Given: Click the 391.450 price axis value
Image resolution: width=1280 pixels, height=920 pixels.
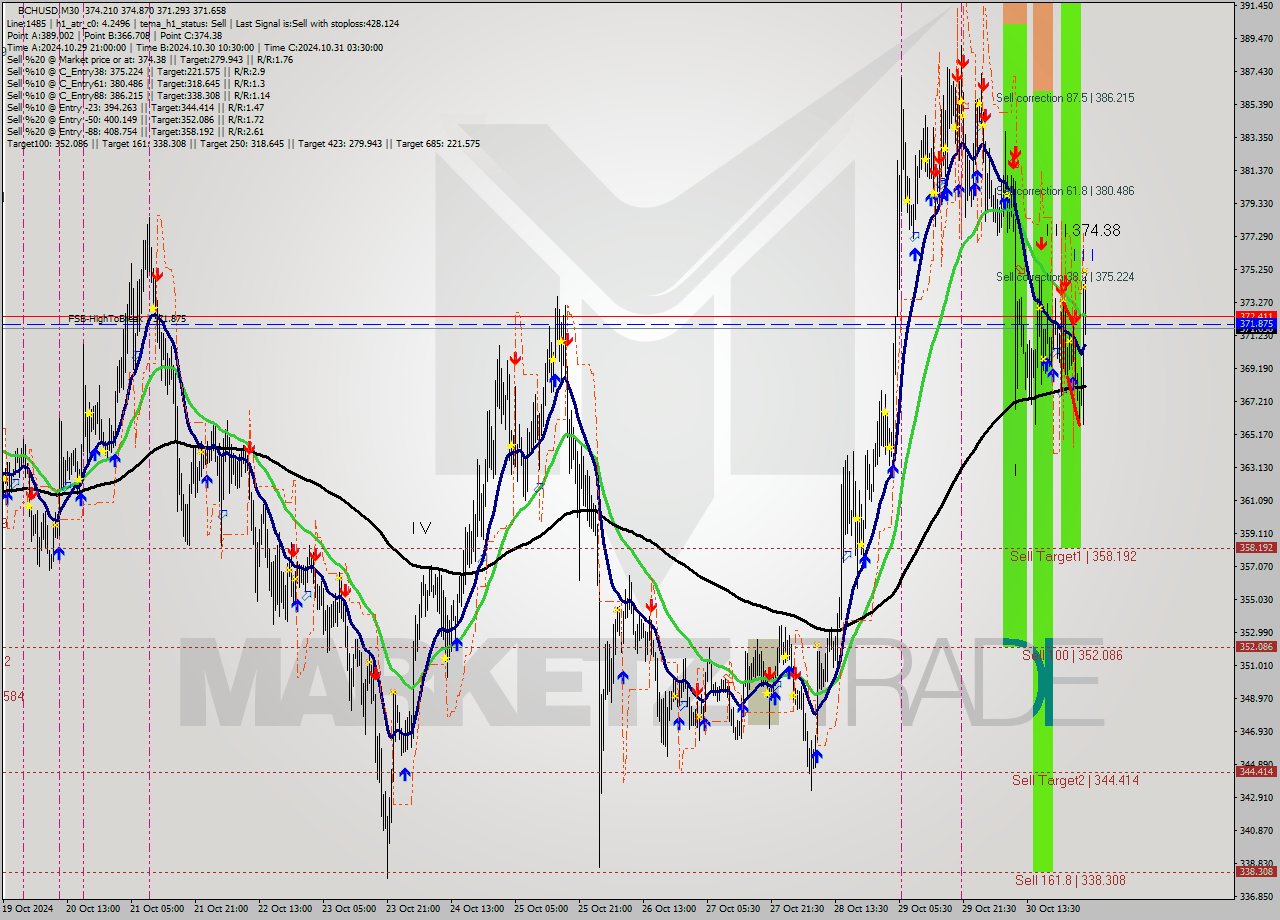Looking at the screenshot, I should [x=1256, y=6].
